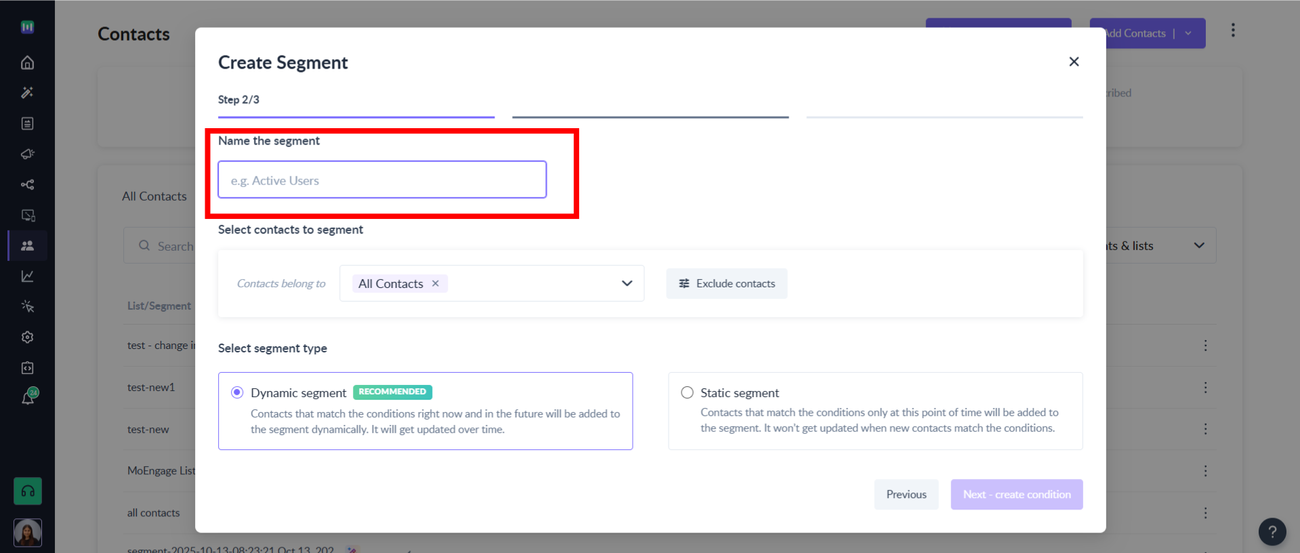Remove the All Contacts tag
This screenshot has width=1300, height=553.
[435, 284]
